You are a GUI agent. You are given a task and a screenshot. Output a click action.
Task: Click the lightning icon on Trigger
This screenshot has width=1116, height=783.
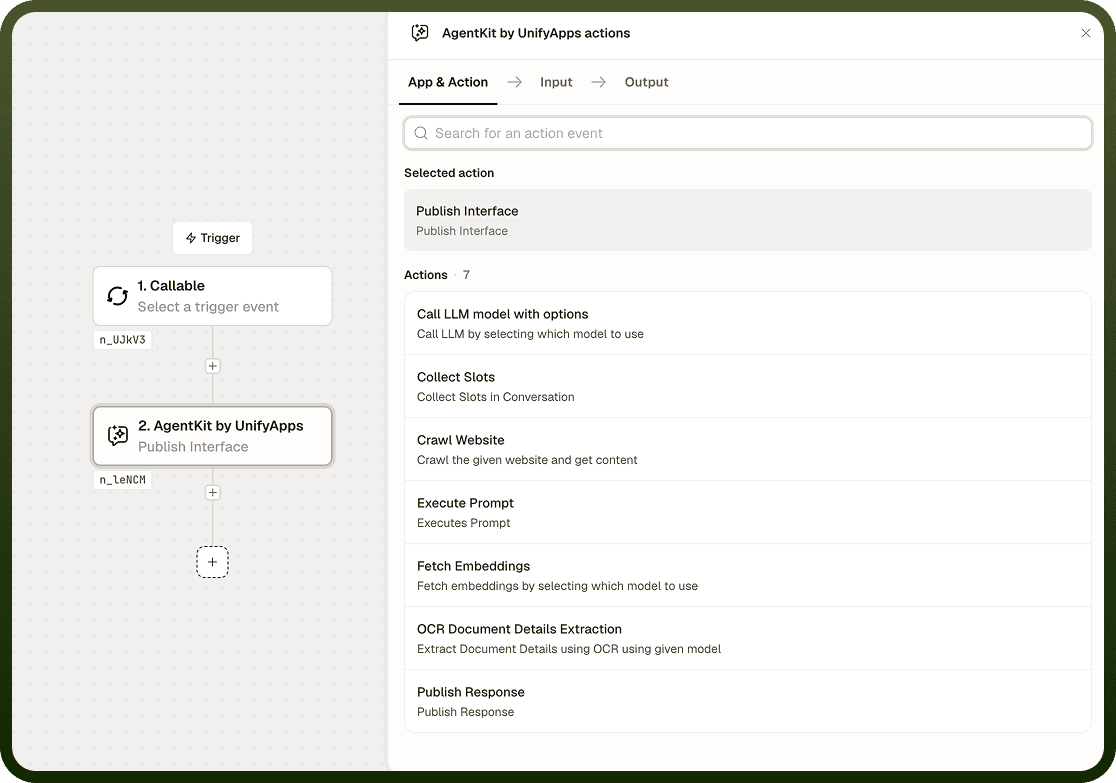click(191, 238)
